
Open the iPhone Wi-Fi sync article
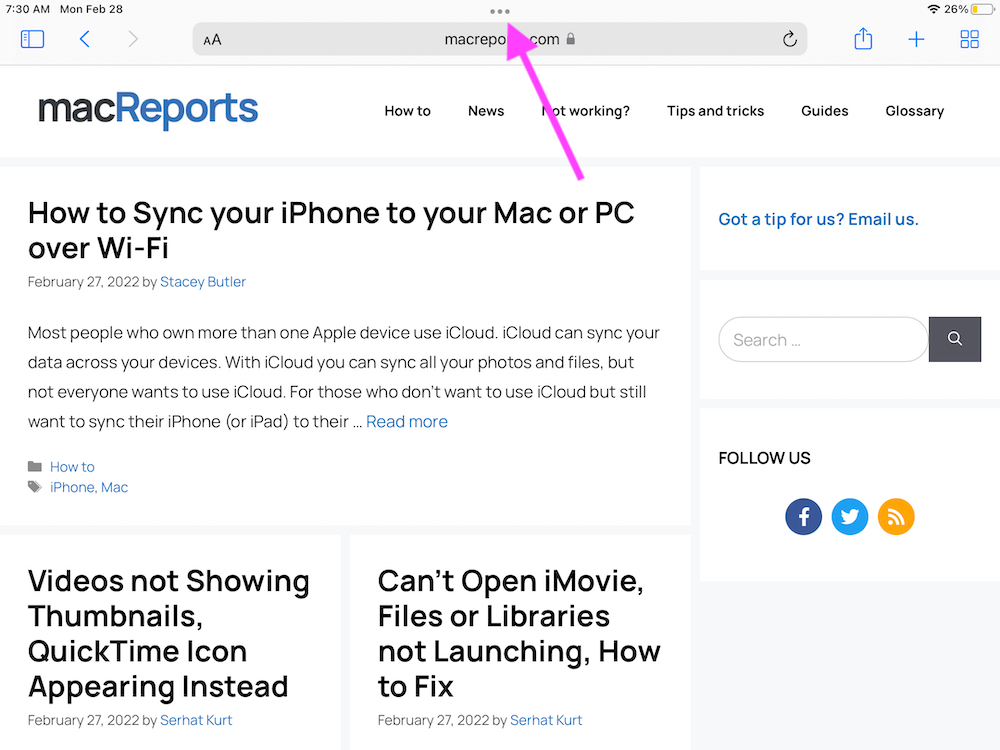point(331,230)
